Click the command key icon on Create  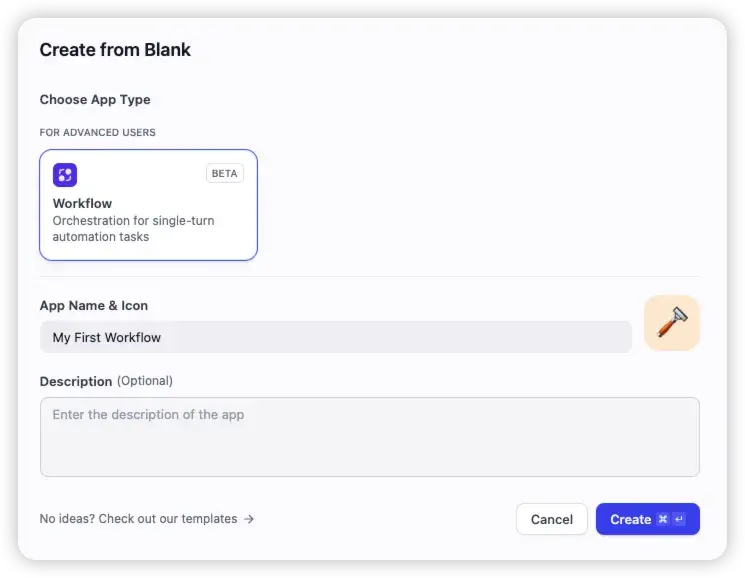coord(663,519)
